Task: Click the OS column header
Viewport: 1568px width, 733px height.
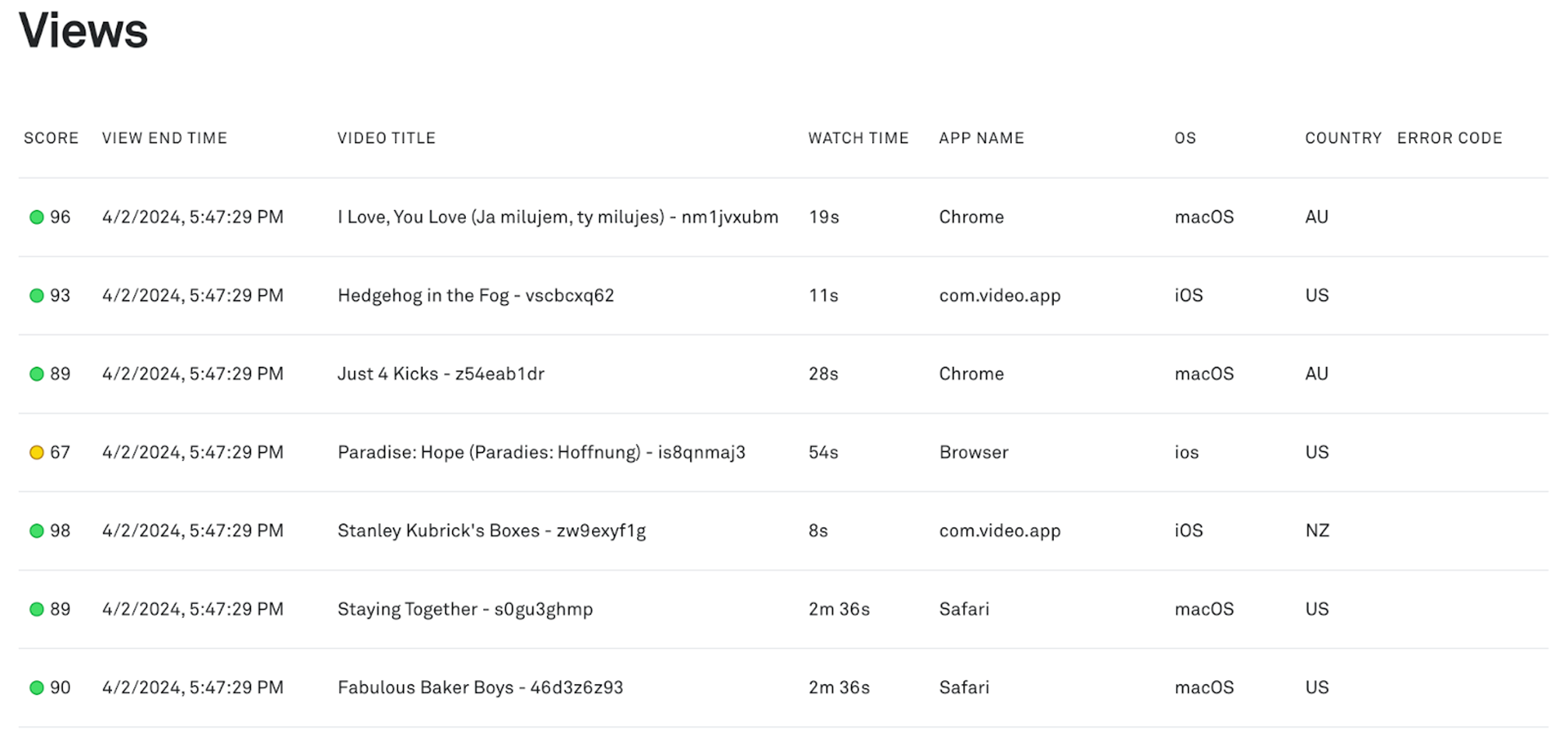Action: click(x=1185, y=138)
